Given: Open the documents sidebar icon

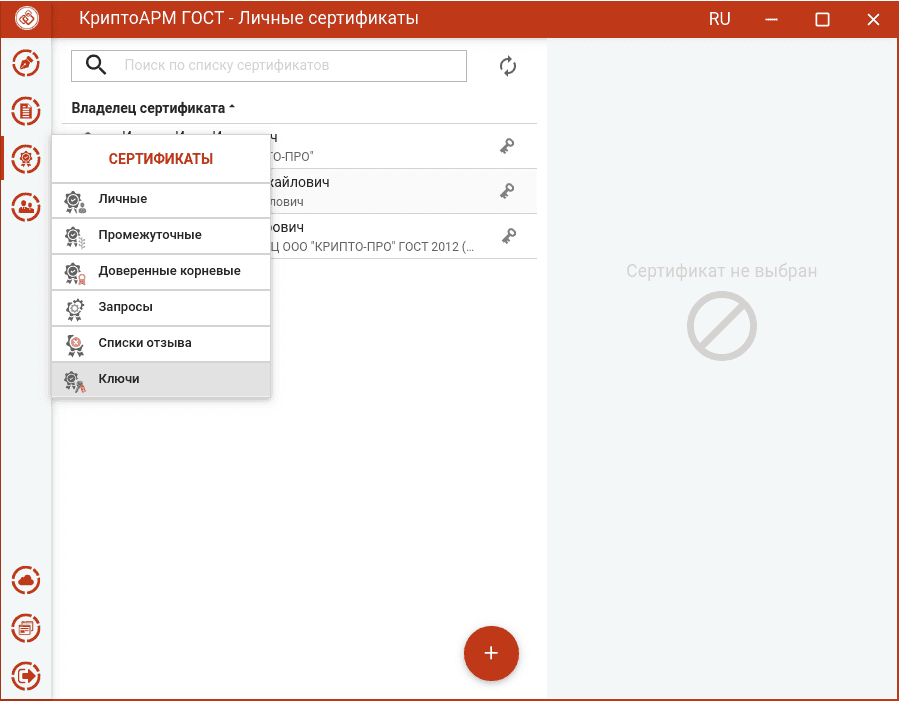Looking at the screenshot, I should pyautogui.click(x=26, y=111).
